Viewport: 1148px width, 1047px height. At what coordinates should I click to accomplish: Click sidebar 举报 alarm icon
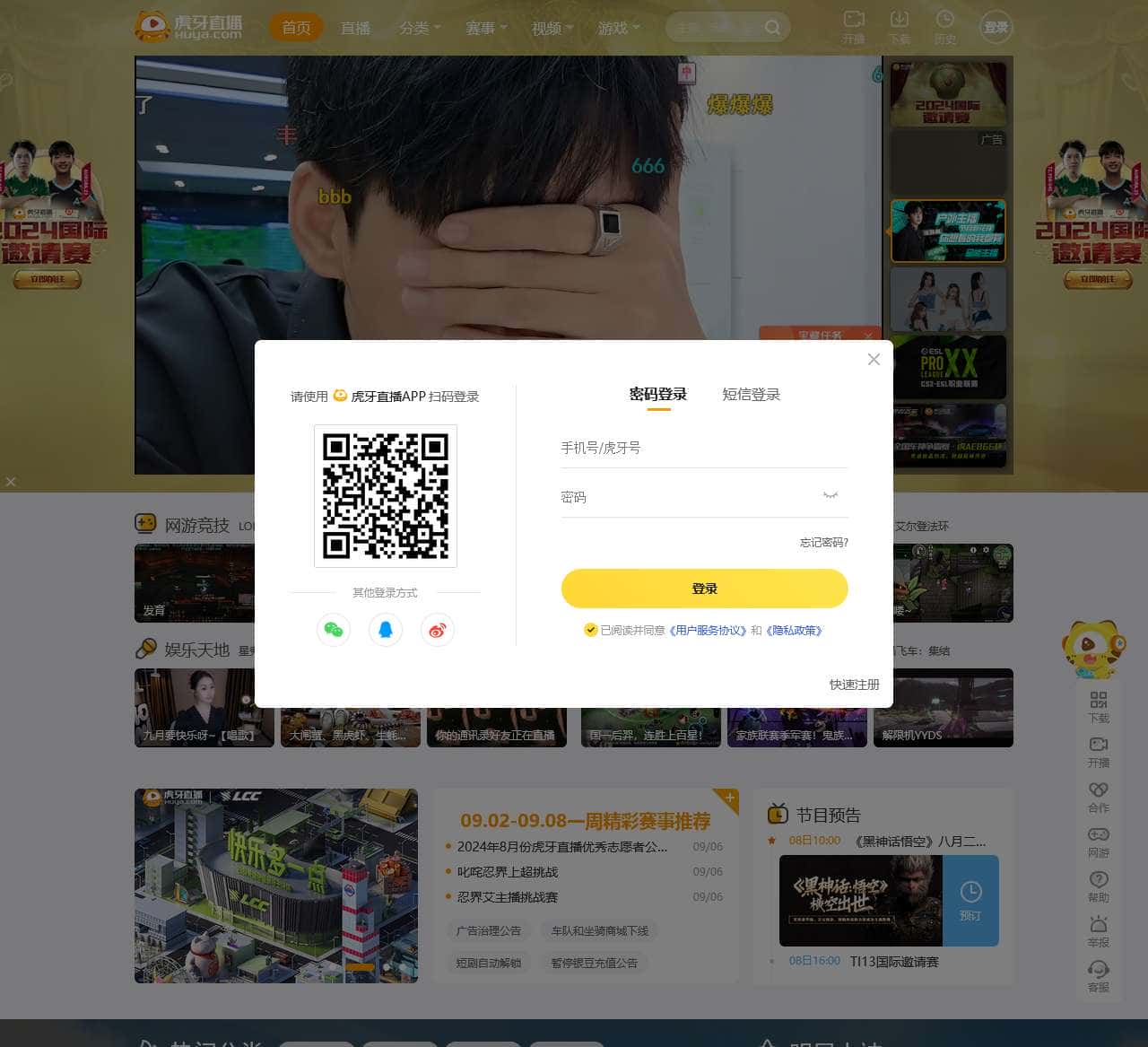point(1099,924)
